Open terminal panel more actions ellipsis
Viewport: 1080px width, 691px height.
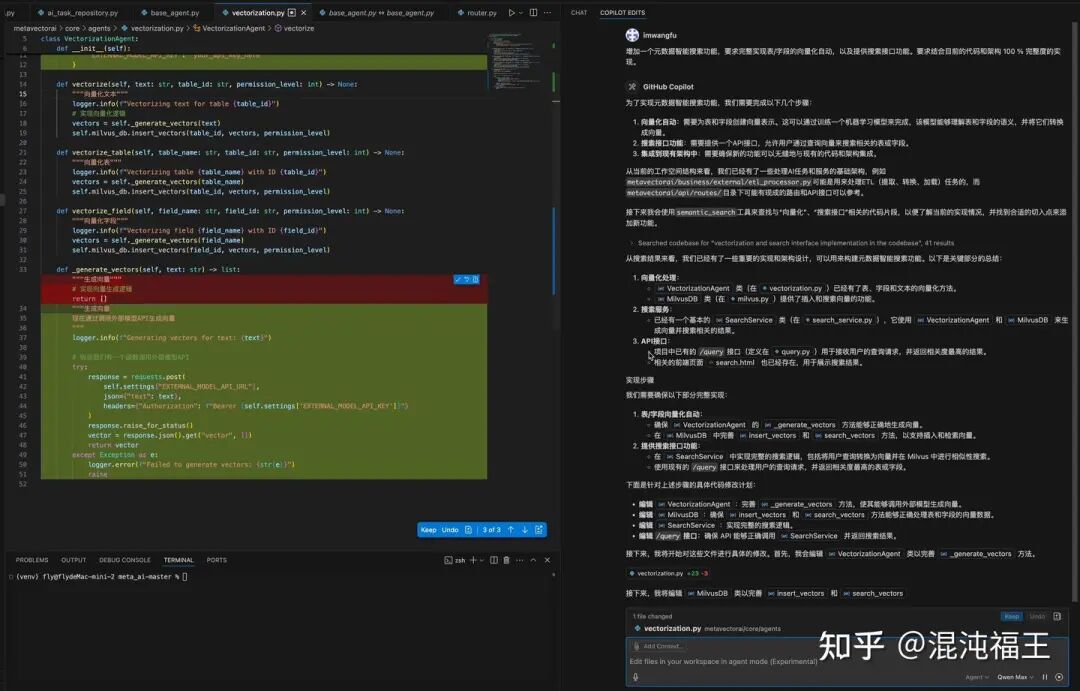click(520, 560)
